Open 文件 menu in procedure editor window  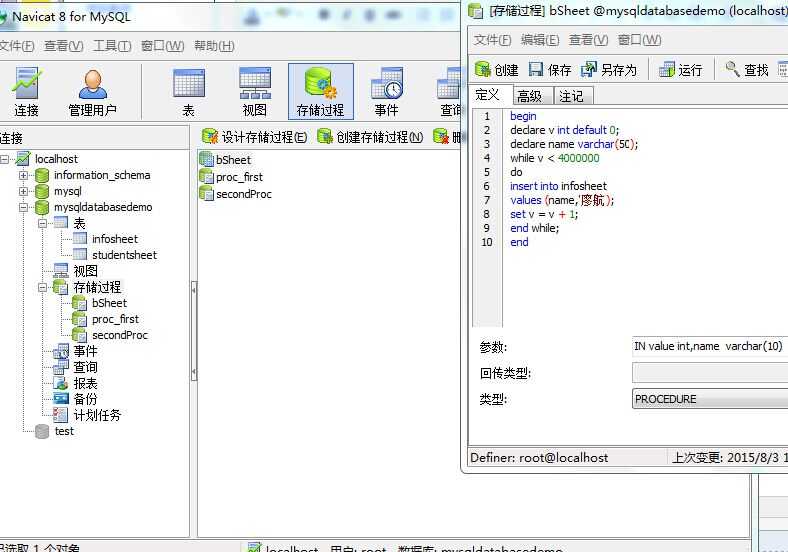(492, 40)
